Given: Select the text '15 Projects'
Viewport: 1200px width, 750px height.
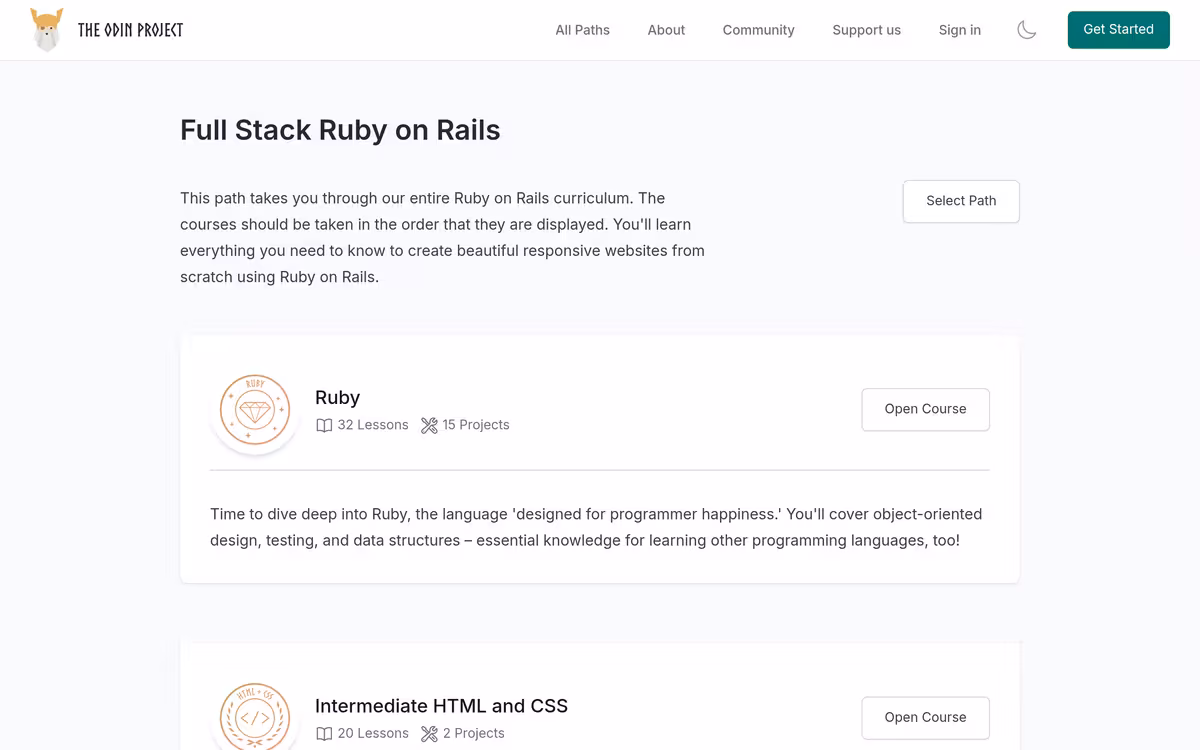Looking at the screenshot, I should [476, 425].
